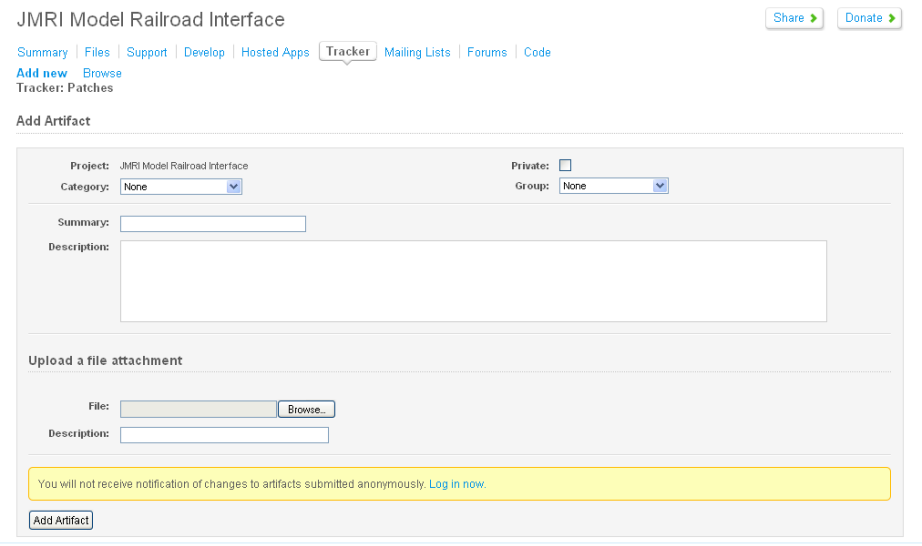The height and width of the screenshot is (546, 922).
Task: Click inside the artifact Description textarea
Action: [x=473, y=281]
